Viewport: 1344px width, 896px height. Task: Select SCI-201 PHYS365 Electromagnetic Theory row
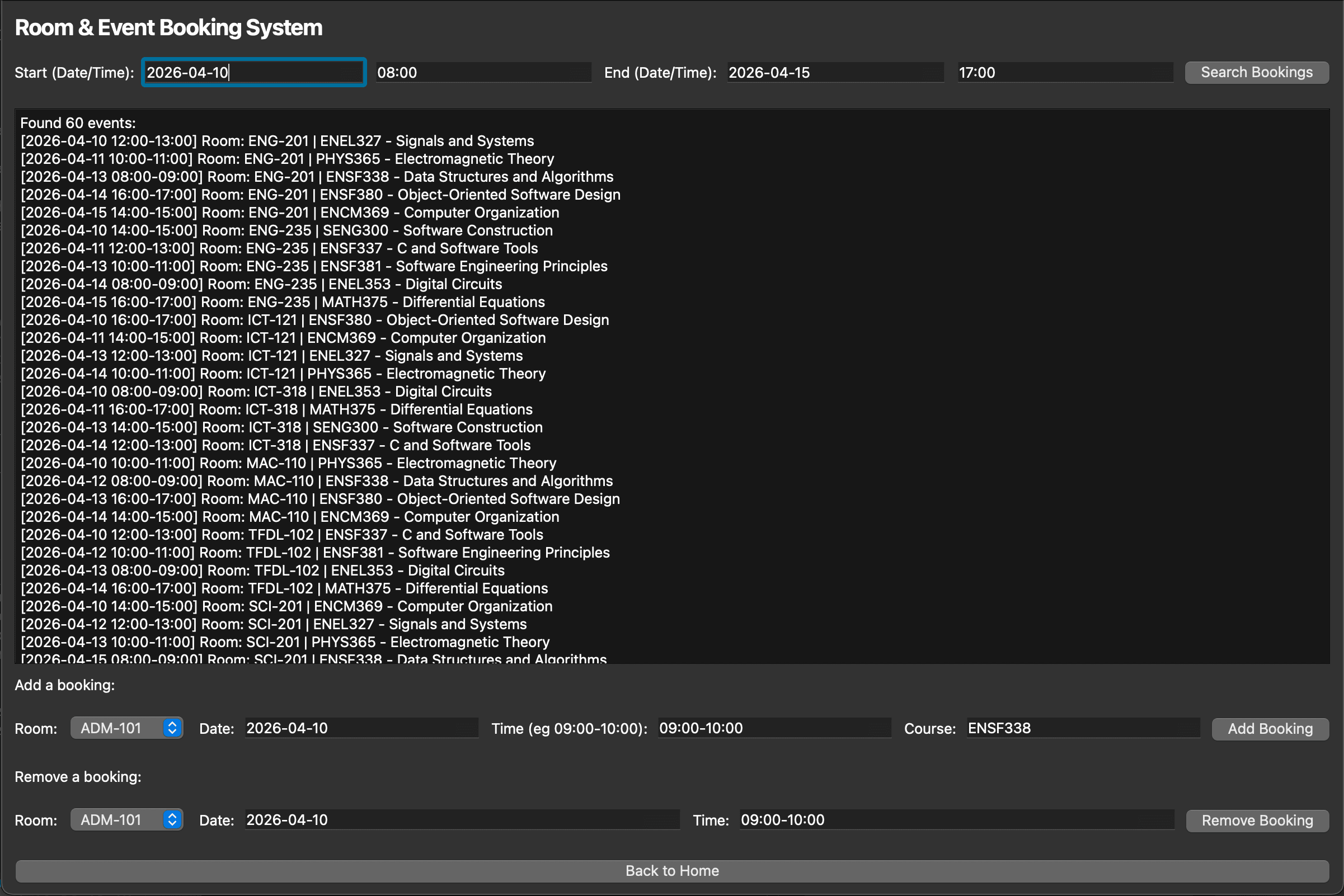(285, 642)
